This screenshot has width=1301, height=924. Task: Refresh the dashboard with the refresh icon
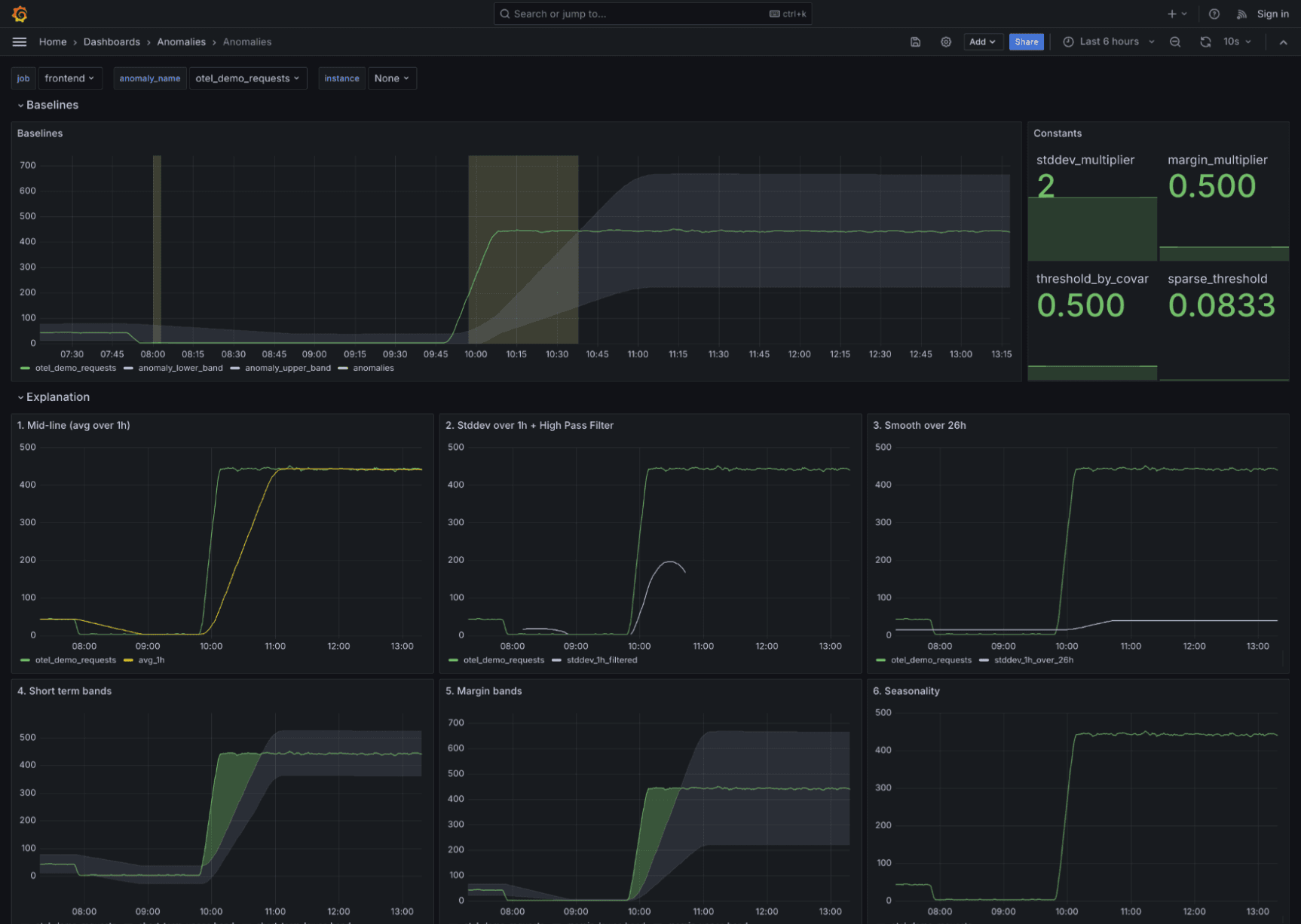point(1205,41)
